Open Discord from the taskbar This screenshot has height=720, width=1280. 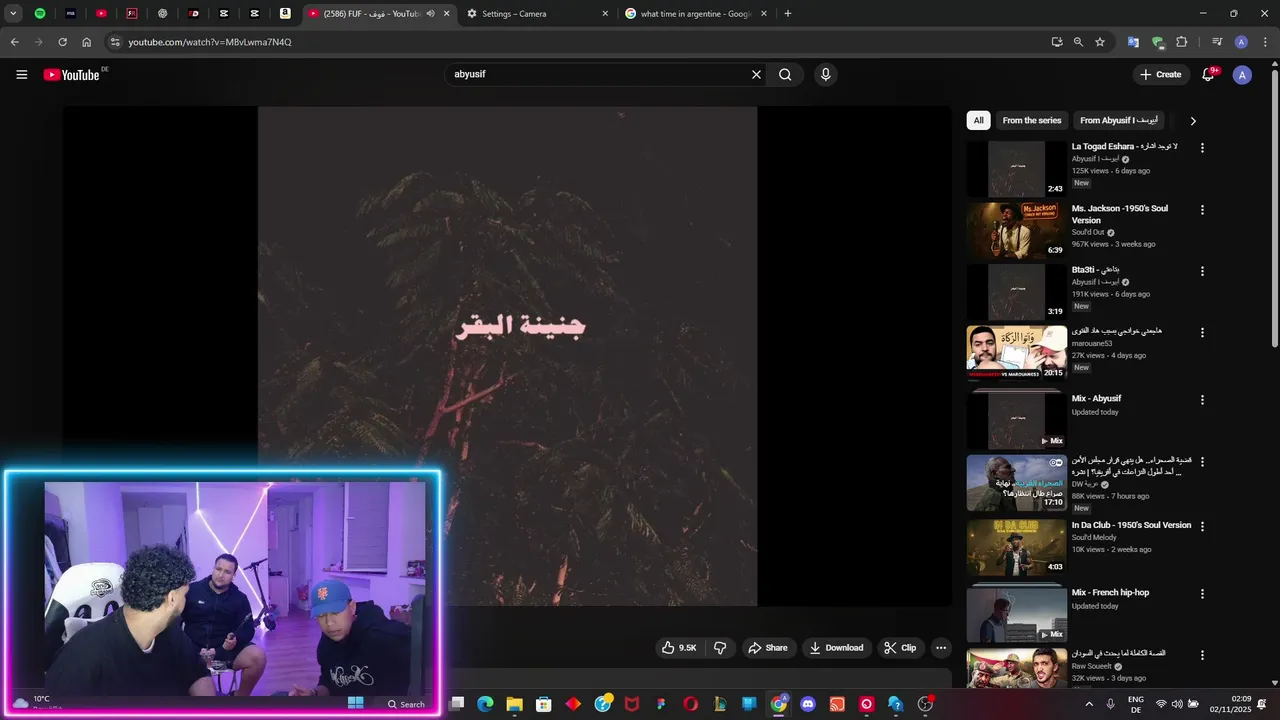[x=808, y=704]
